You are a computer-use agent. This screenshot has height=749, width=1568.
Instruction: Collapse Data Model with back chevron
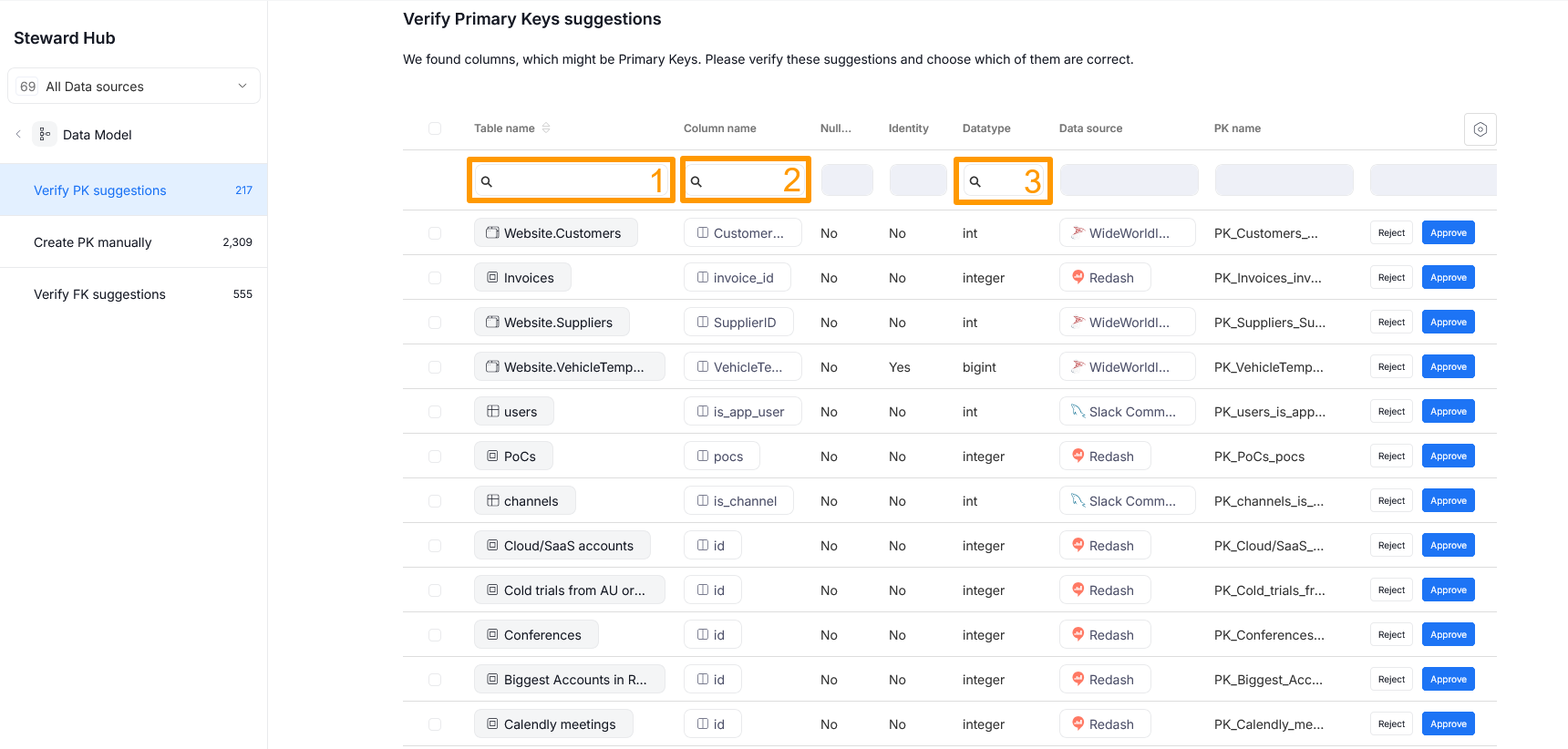click(18, 134)
